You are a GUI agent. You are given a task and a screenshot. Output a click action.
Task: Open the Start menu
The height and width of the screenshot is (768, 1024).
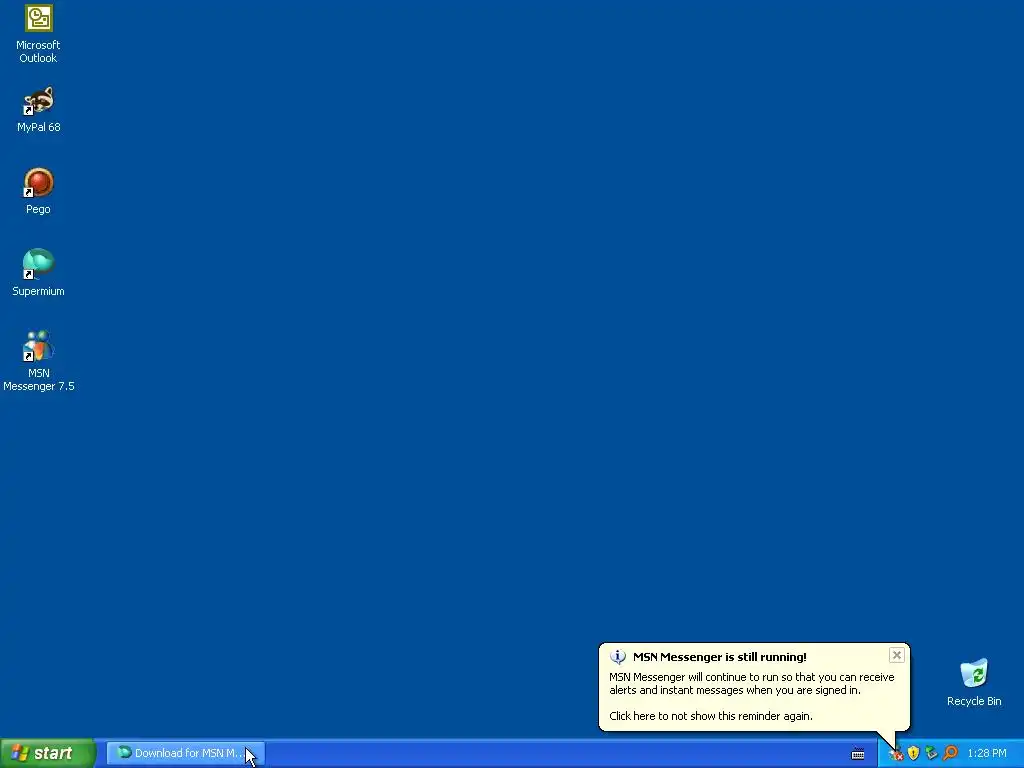coord(48,753)
